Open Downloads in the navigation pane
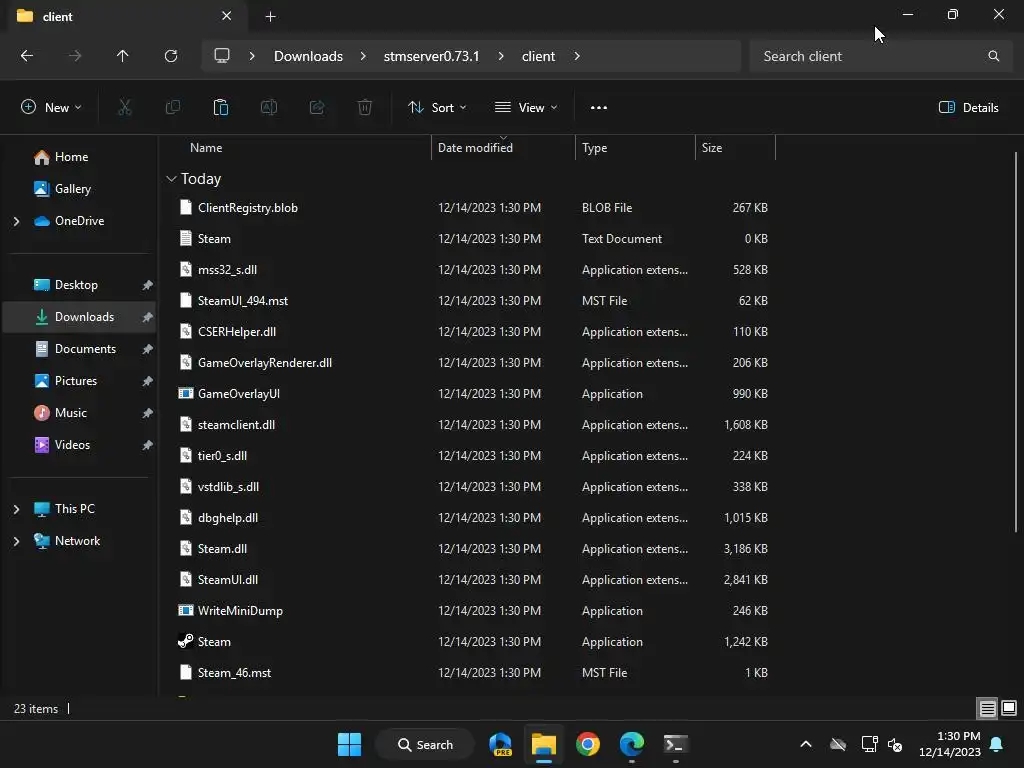Screen dimensions: 1024x768 click(x=79, y=317)
